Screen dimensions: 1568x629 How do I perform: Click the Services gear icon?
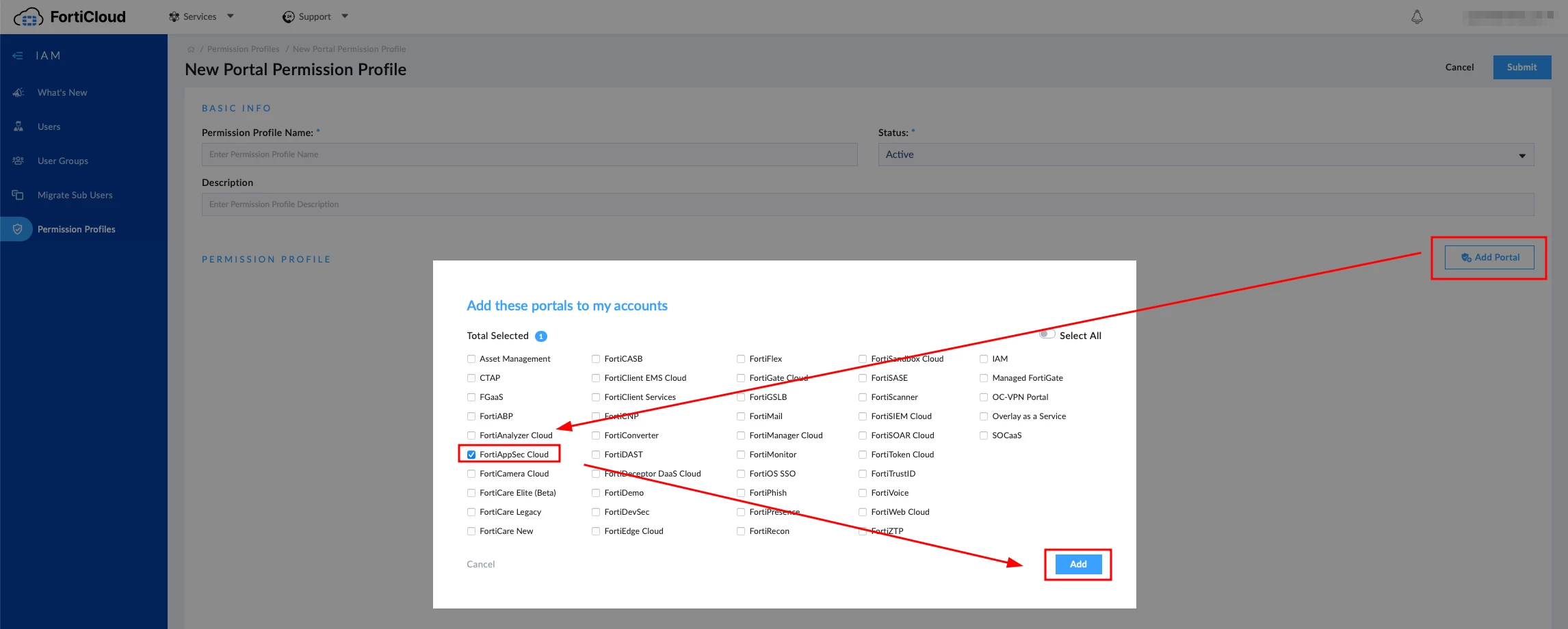(174, 16)
